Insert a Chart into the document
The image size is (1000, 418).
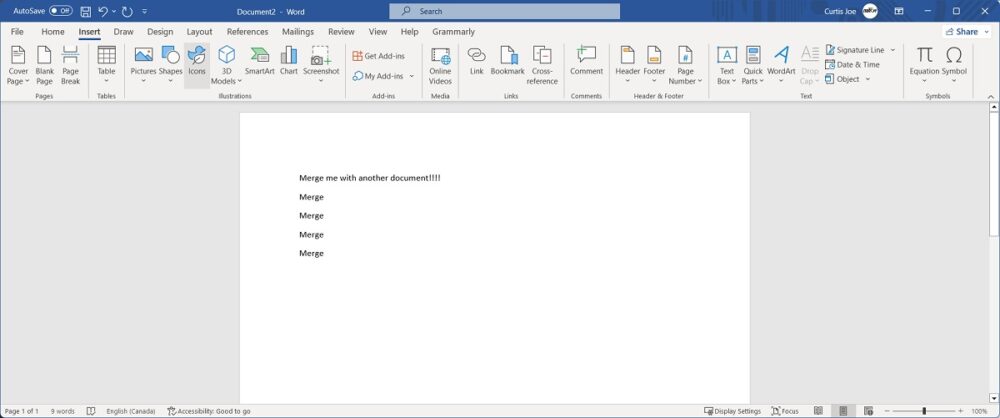coord(289,62)
